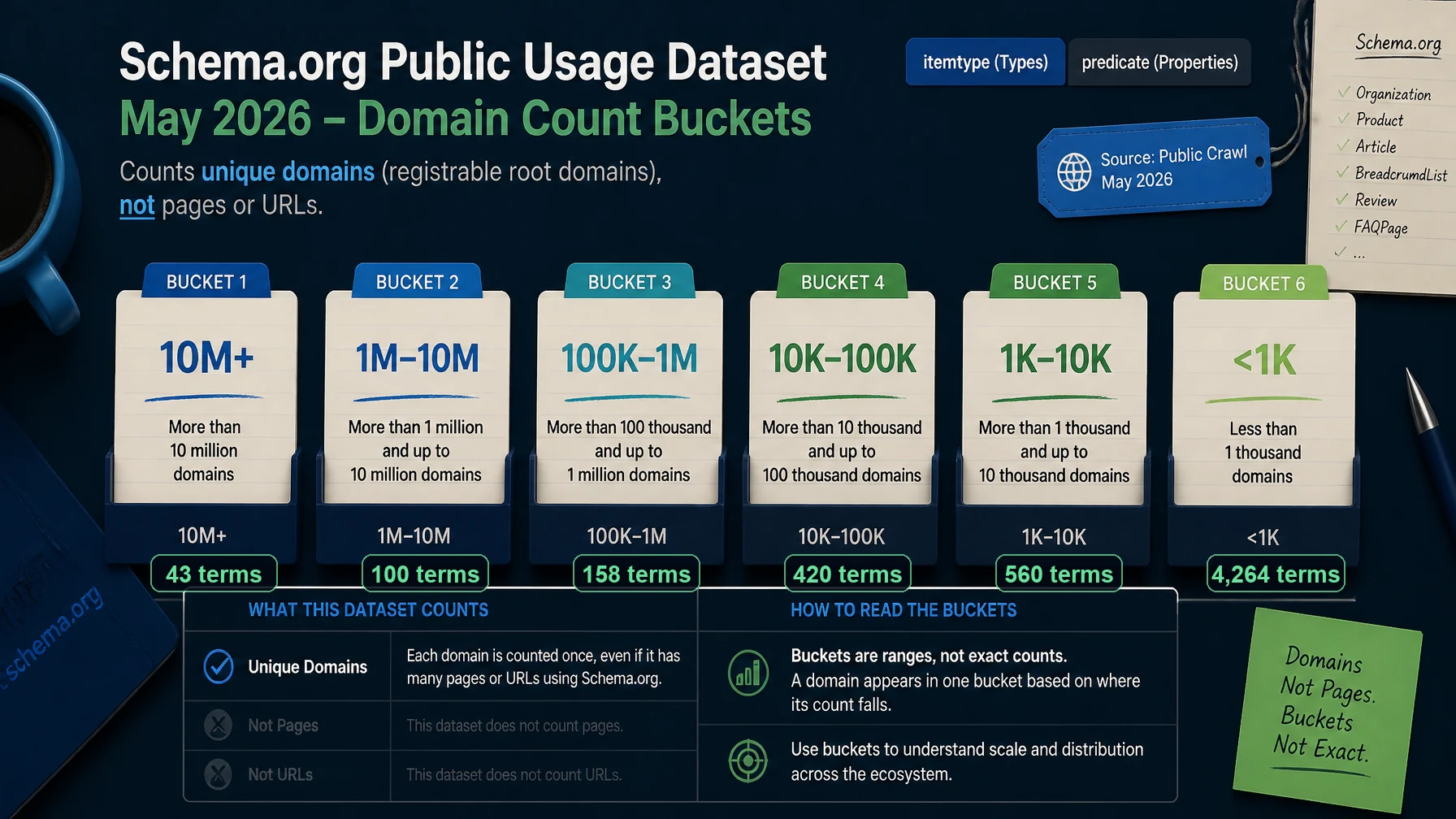The height and width of the screenshot is (819, 1456).
Task: Click the 'Not URLs' row label
Action: [280, 775]
